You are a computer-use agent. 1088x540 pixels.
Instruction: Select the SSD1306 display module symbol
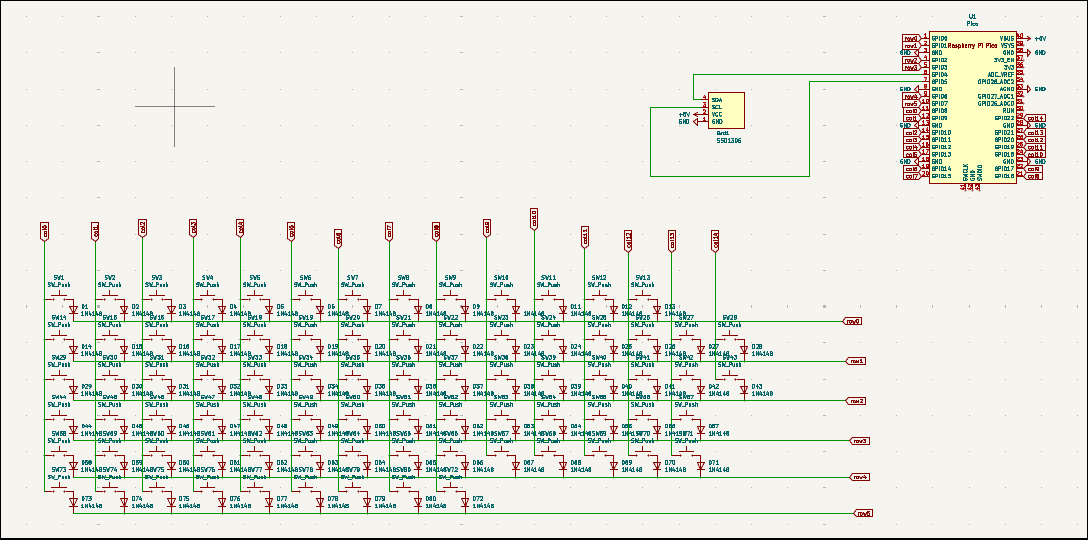pos(726,109)
